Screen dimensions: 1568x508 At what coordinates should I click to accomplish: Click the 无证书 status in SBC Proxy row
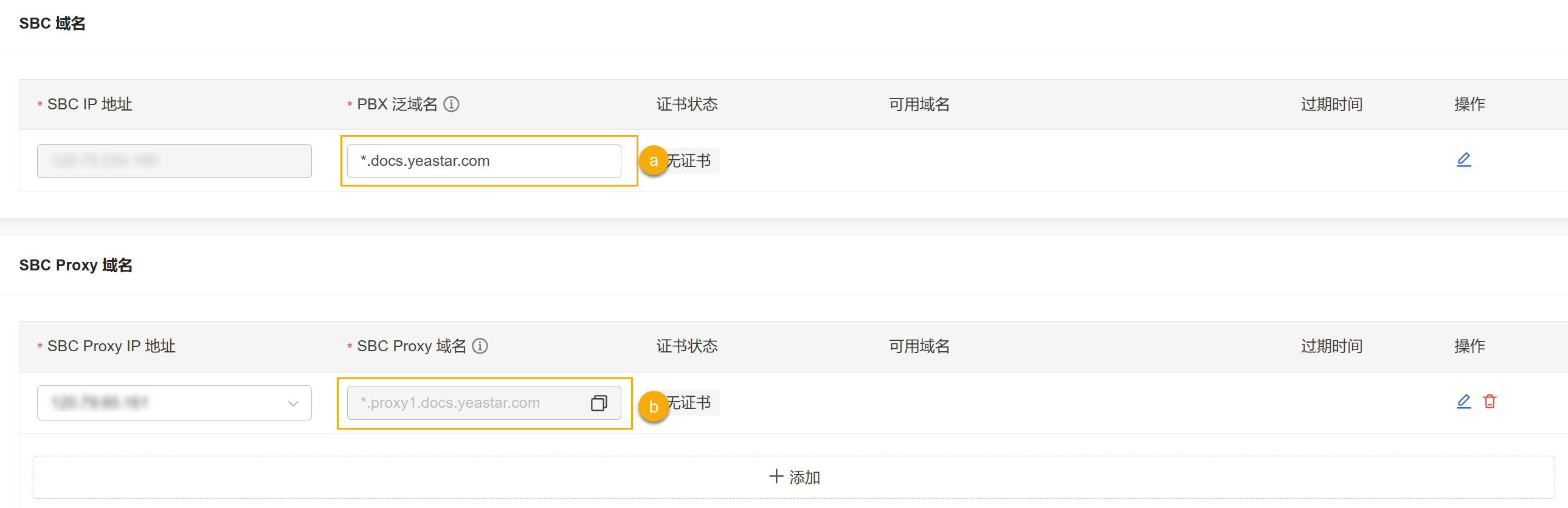point(691,403)
